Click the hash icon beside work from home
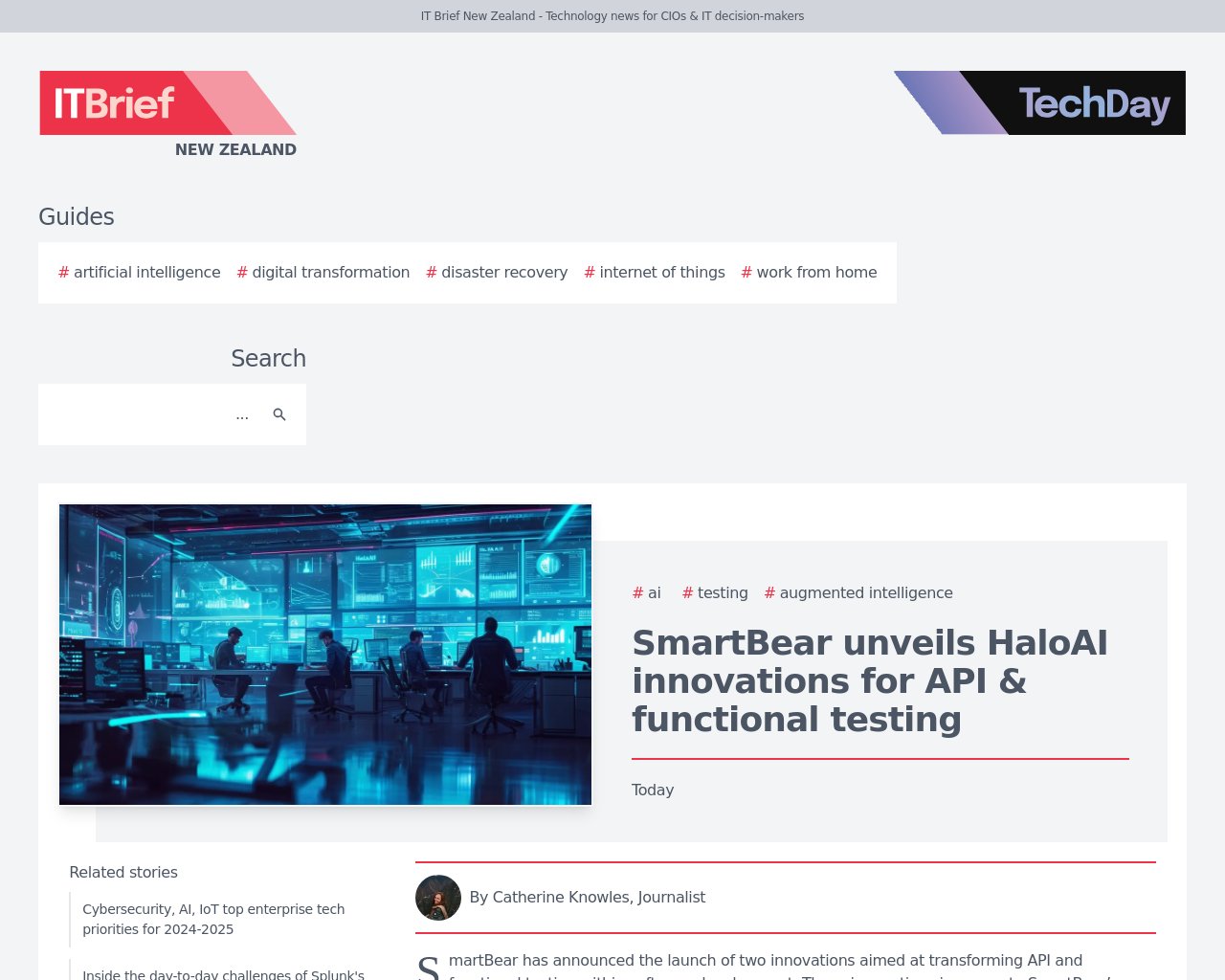Screen dimensions: 1225x980 pyautogui.click(x=745, y=273)
